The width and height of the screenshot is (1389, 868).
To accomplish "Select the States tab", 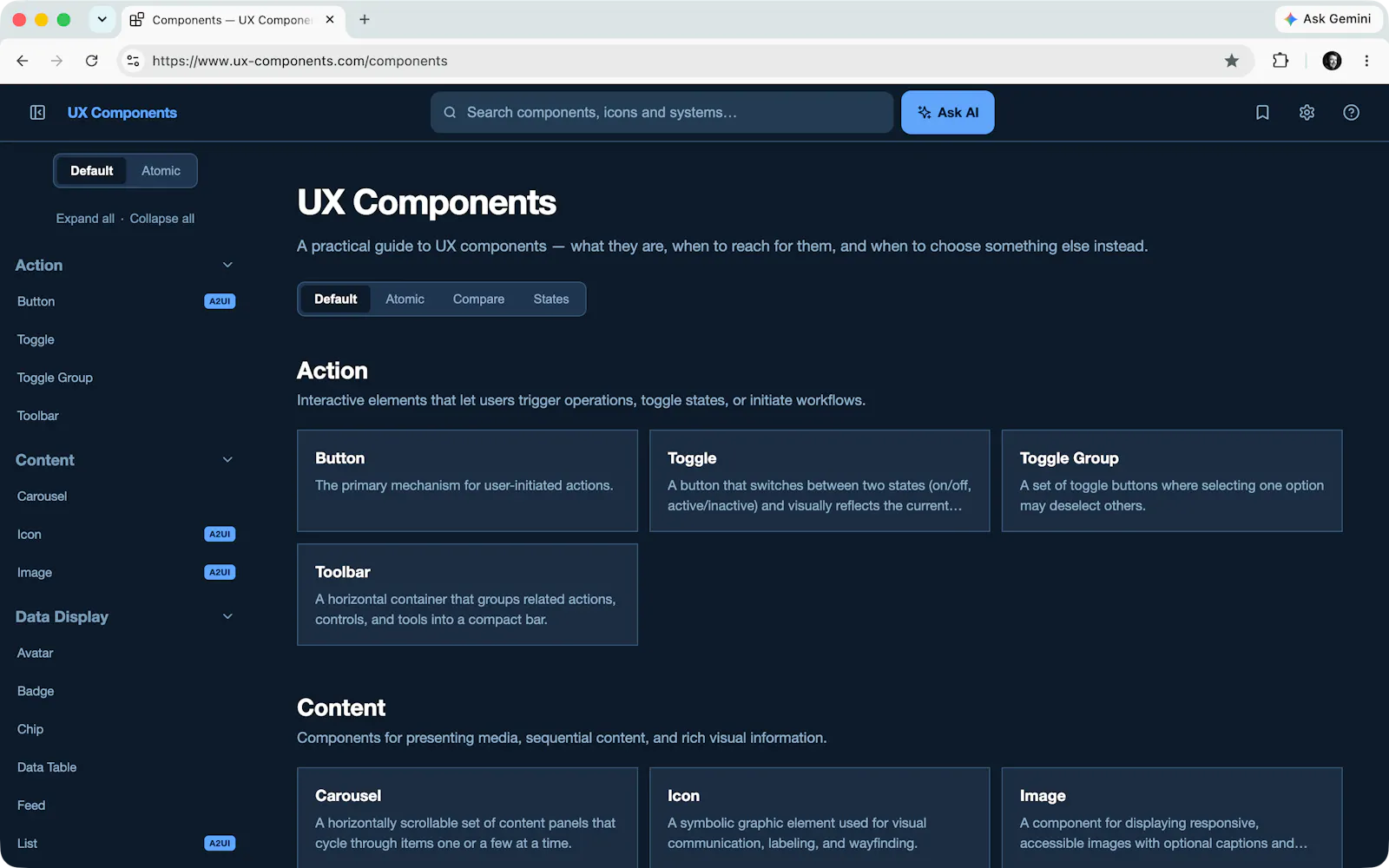I will [x=551, y=299].
